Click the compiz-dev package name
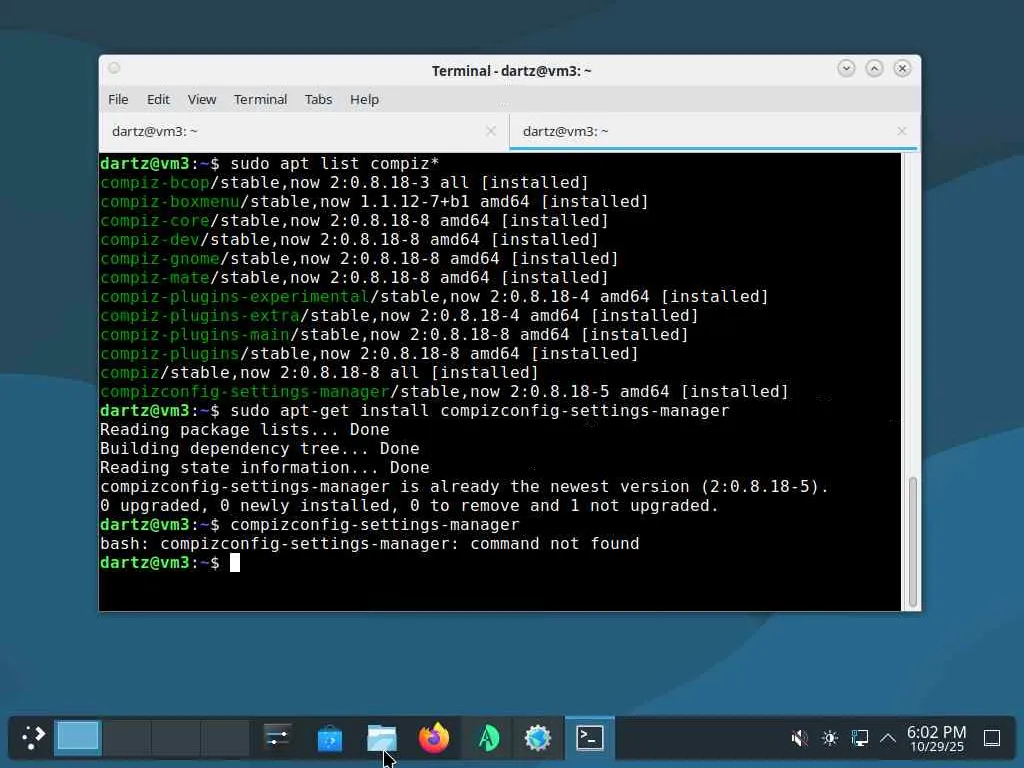This screenshot has width=1024, height=768. pyautogui.click(x=150, y=239)
